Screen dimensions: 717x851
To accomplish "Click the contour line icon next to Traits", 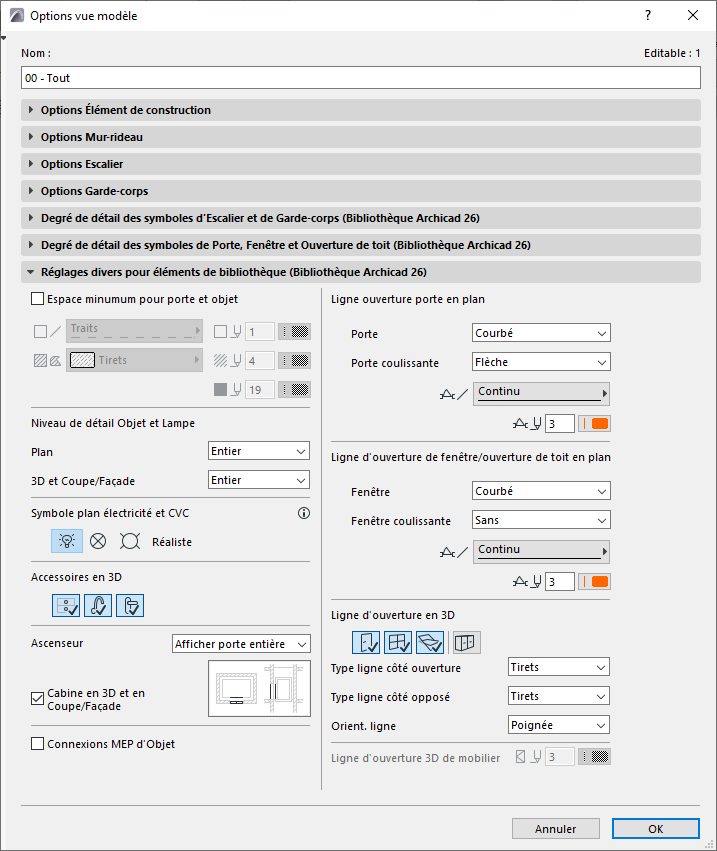I will [x=48, y=331].
